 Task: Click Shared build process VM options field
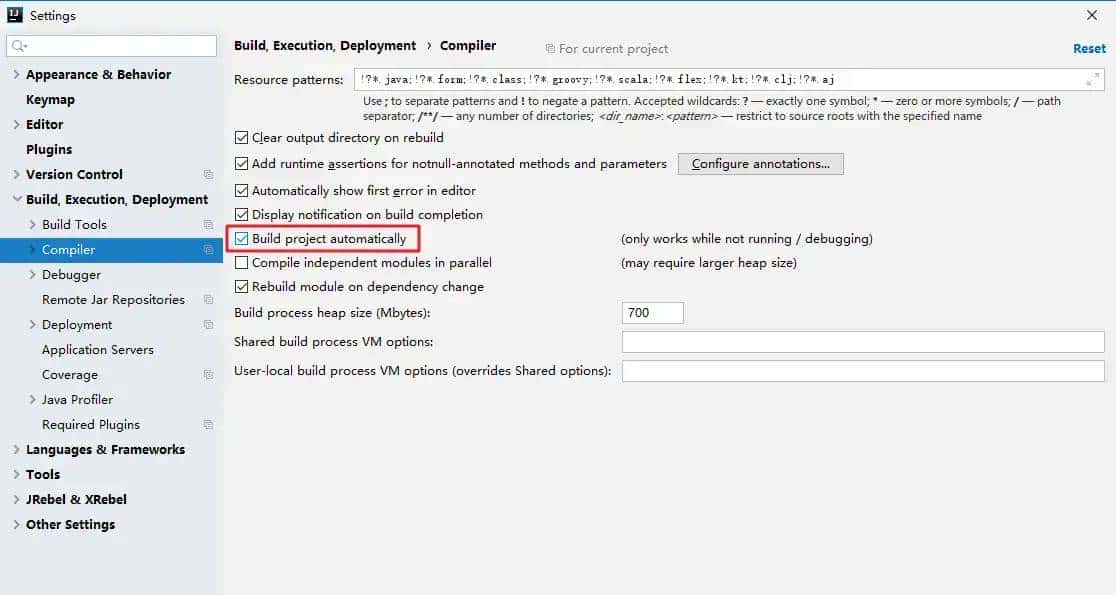coord(863,342)
